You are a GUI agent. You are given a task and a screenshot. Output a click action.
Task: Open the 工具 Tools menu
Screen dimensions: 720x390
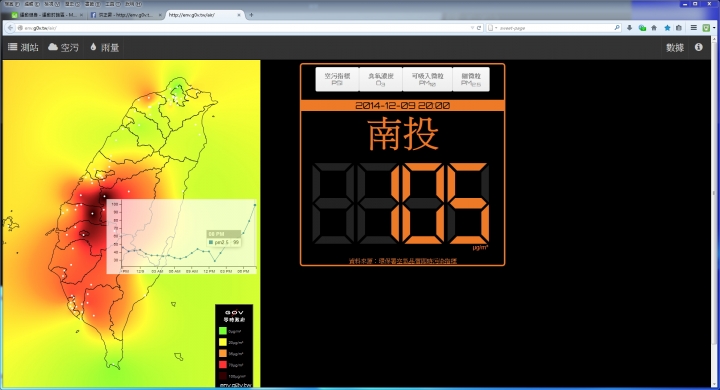click(x=112, y=4)
